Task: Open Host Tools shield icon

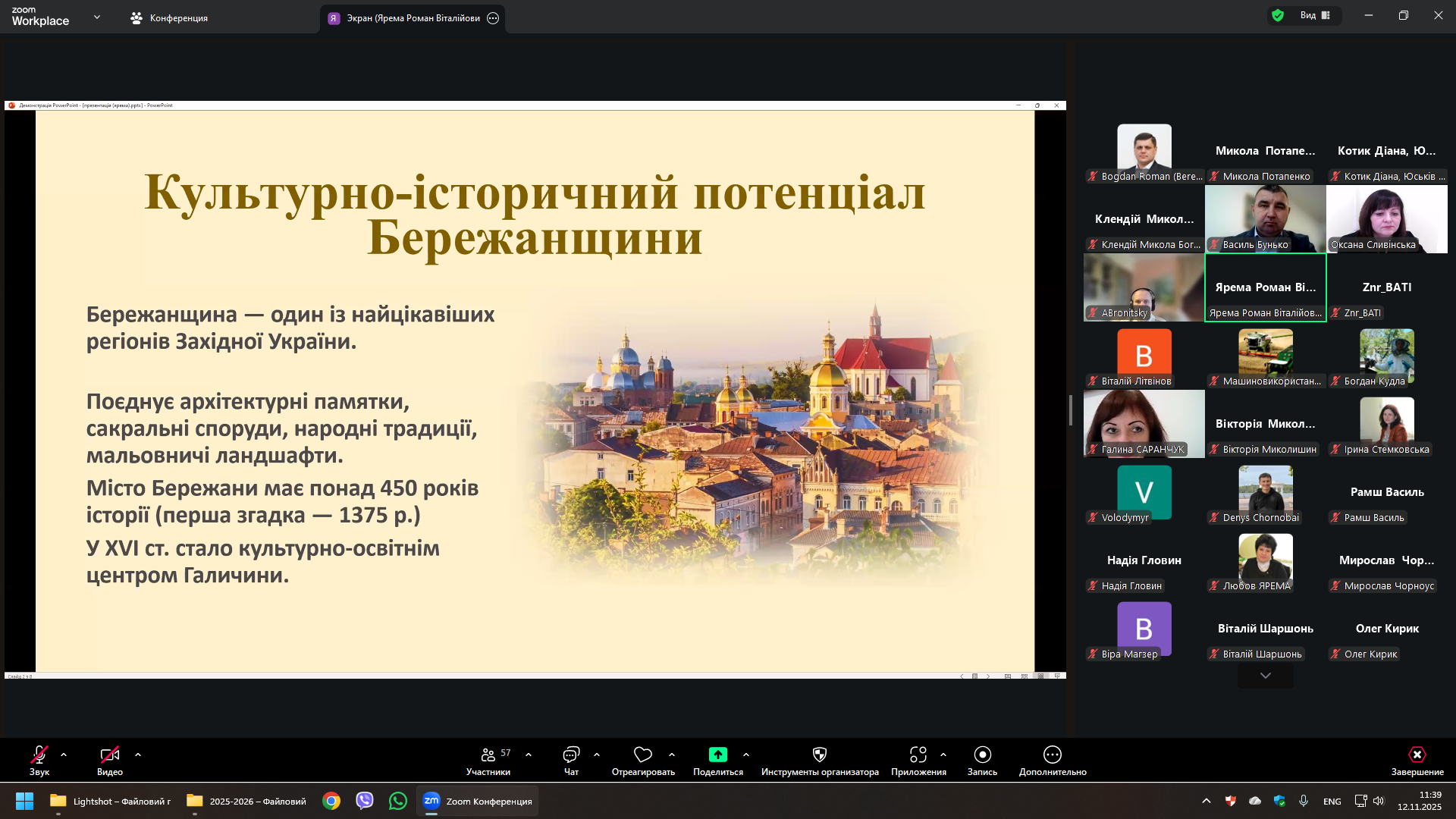Action: point(819,755)
